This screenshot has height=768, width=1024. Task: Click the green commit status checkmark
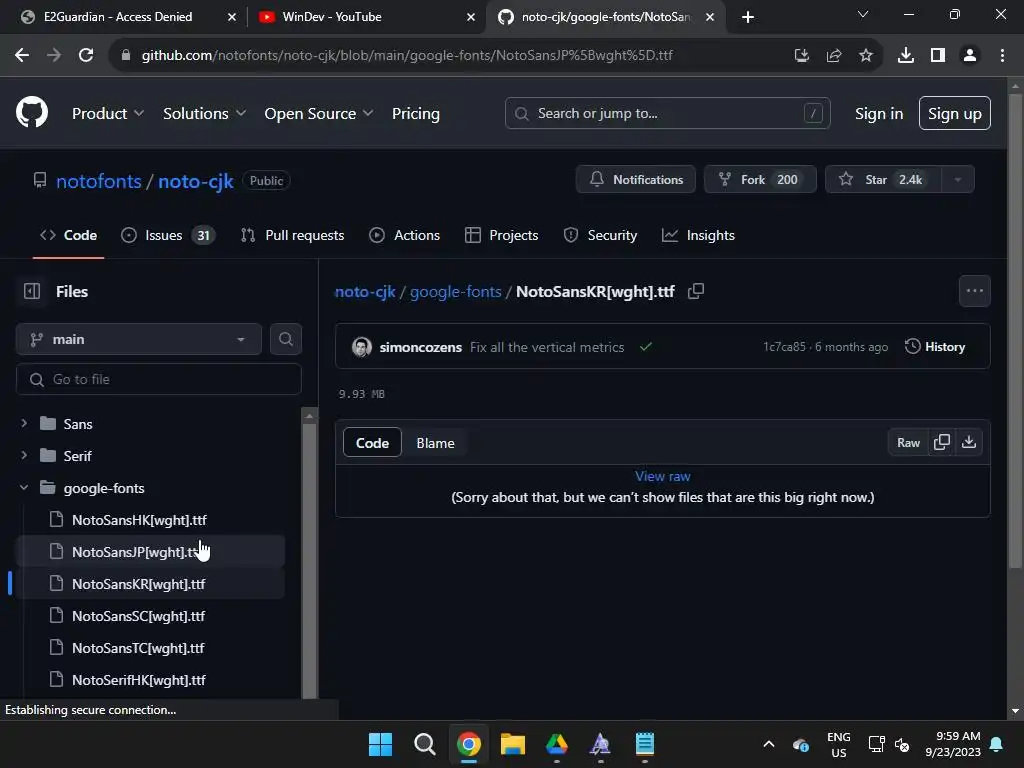[646, 347]
